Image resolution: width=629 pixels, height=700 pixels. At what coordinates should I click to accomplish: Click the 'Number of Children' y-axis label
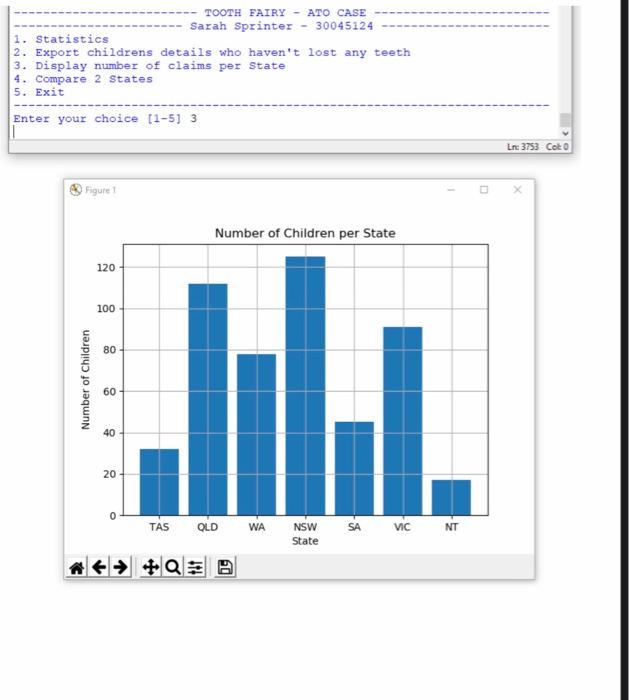tap(85, 380)
